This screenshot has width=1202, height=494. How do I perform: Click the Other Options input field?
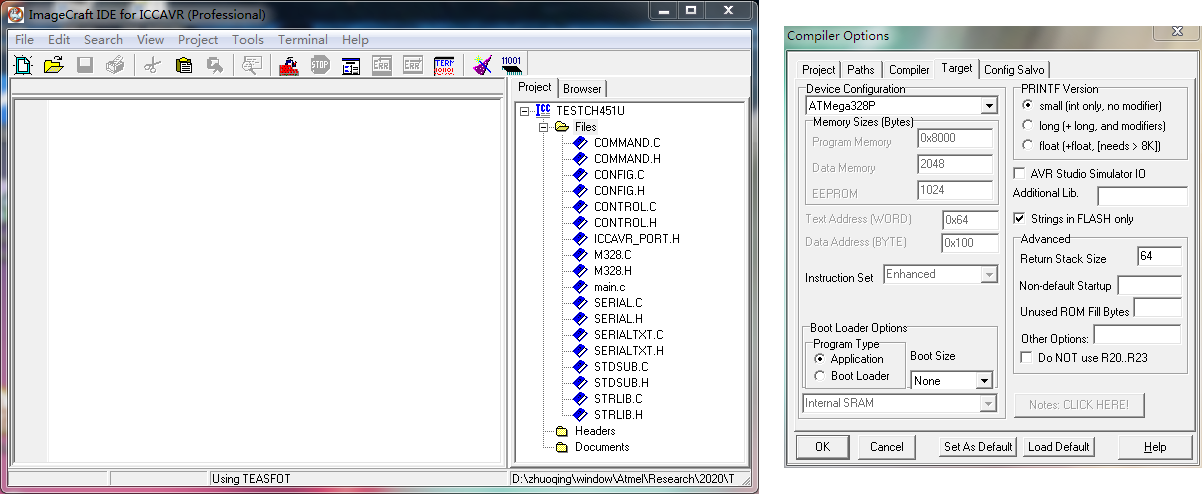tap(1137, 335)
